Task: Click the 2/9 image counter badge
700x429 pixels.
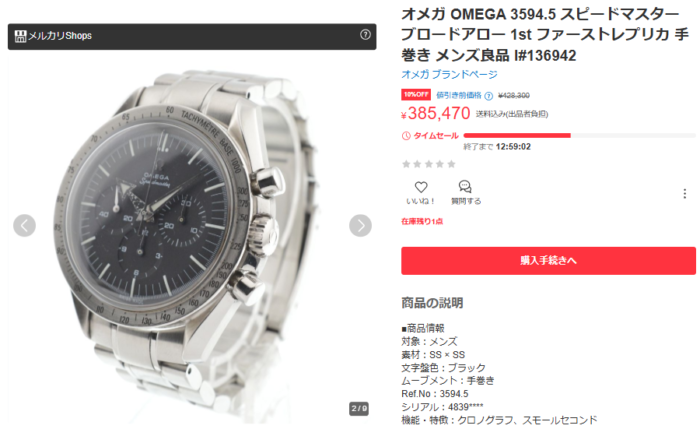Action: click(x=359, y=408)
